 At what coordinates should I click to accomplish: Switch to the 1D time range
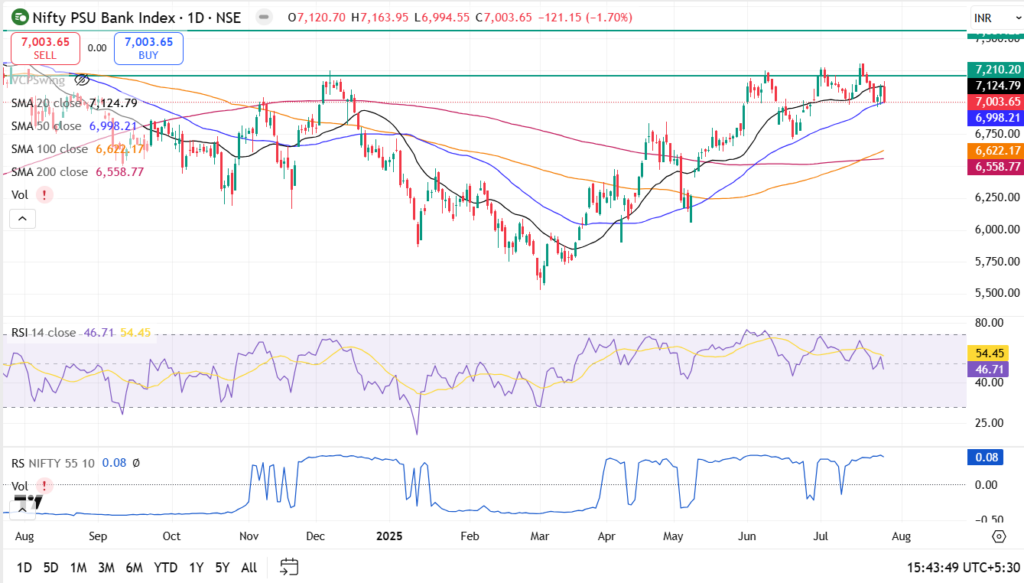24,567
